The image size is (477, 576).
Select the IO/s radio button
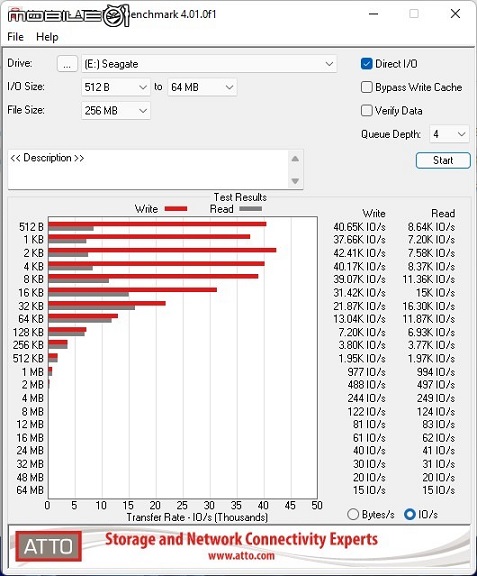409,514
